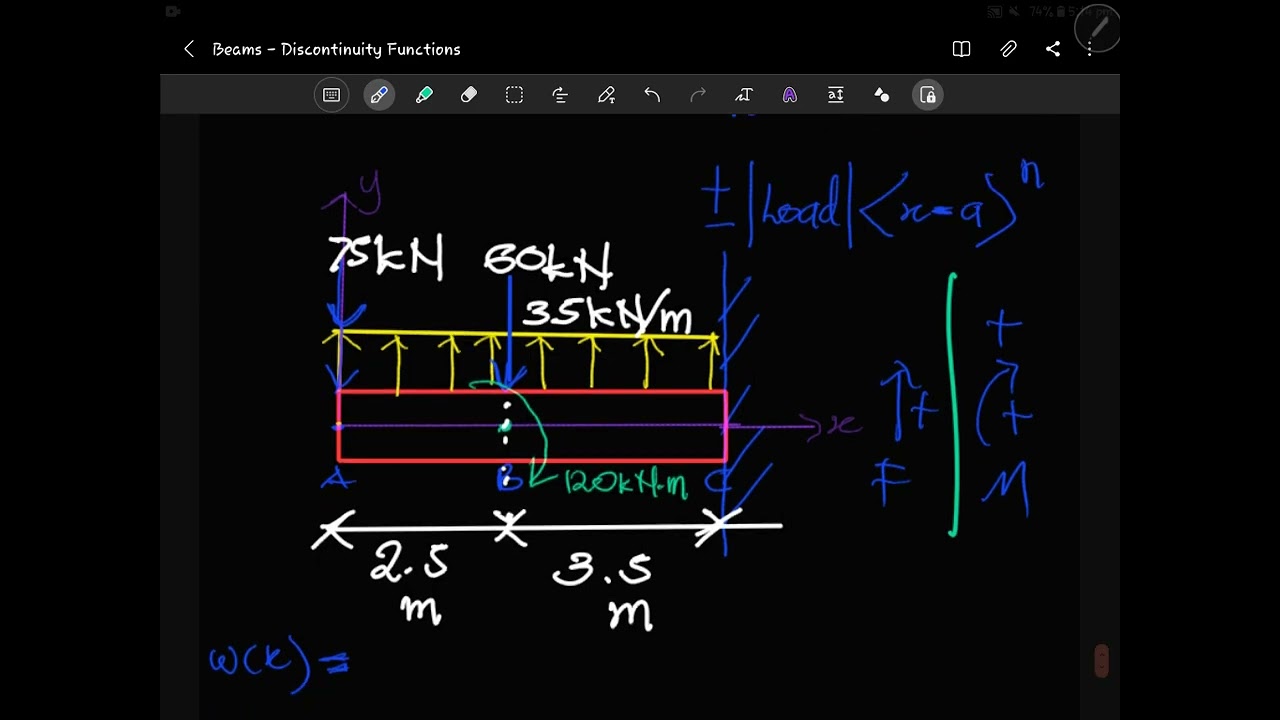Select the Highlighter tool
Viewport: 1280px width, 720px height.
(x=424, y=95)
